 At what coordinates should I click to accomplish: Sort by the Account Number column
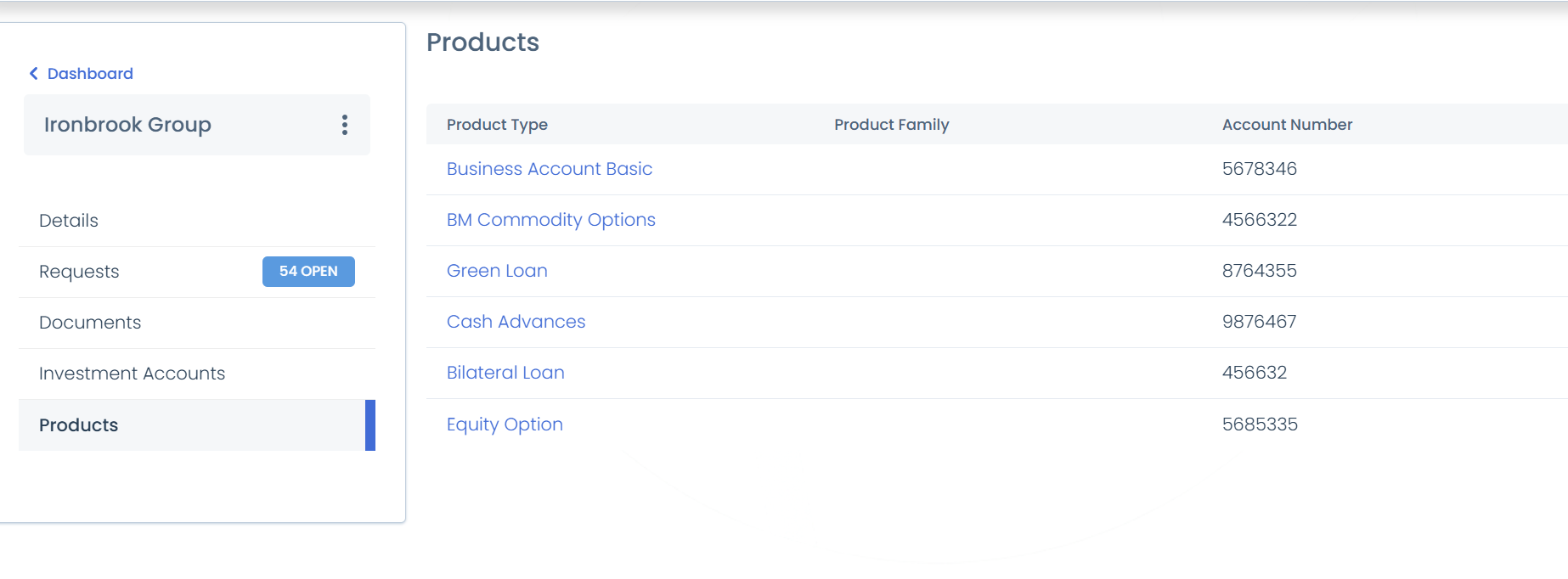[x=1287, y=124]
